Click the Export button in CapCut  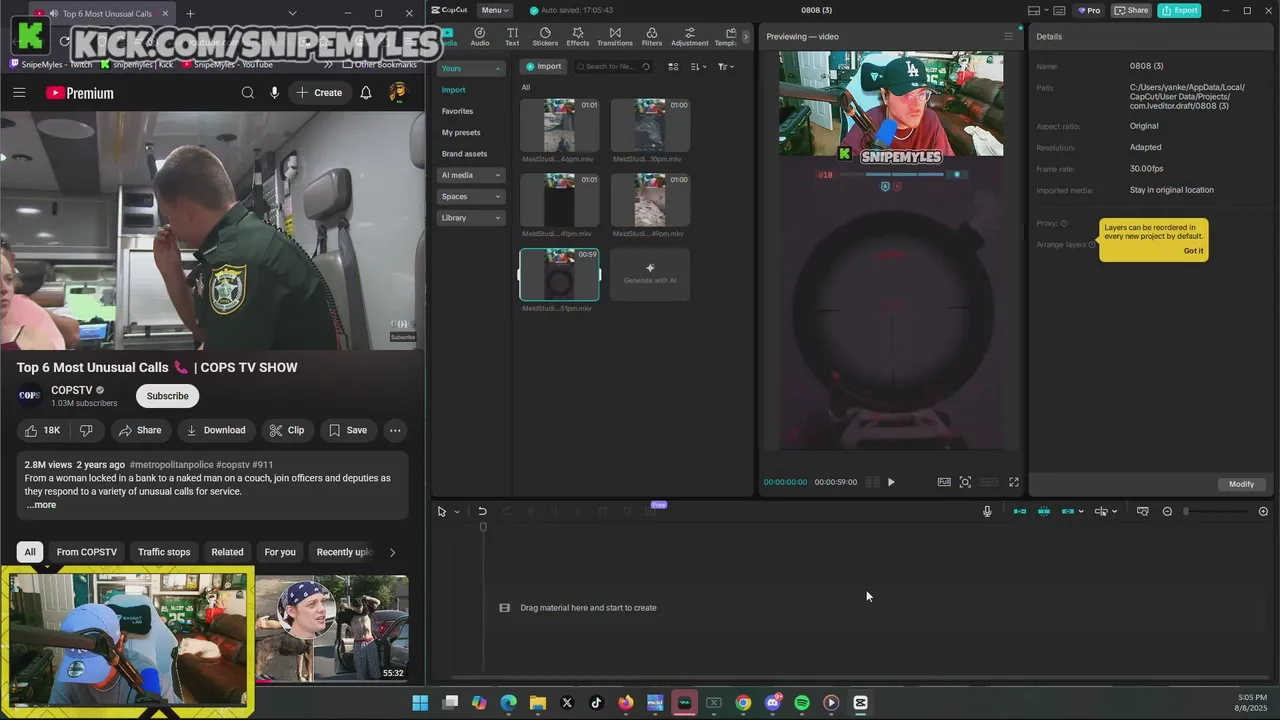pyautogui.click(x=1179, y=10)
